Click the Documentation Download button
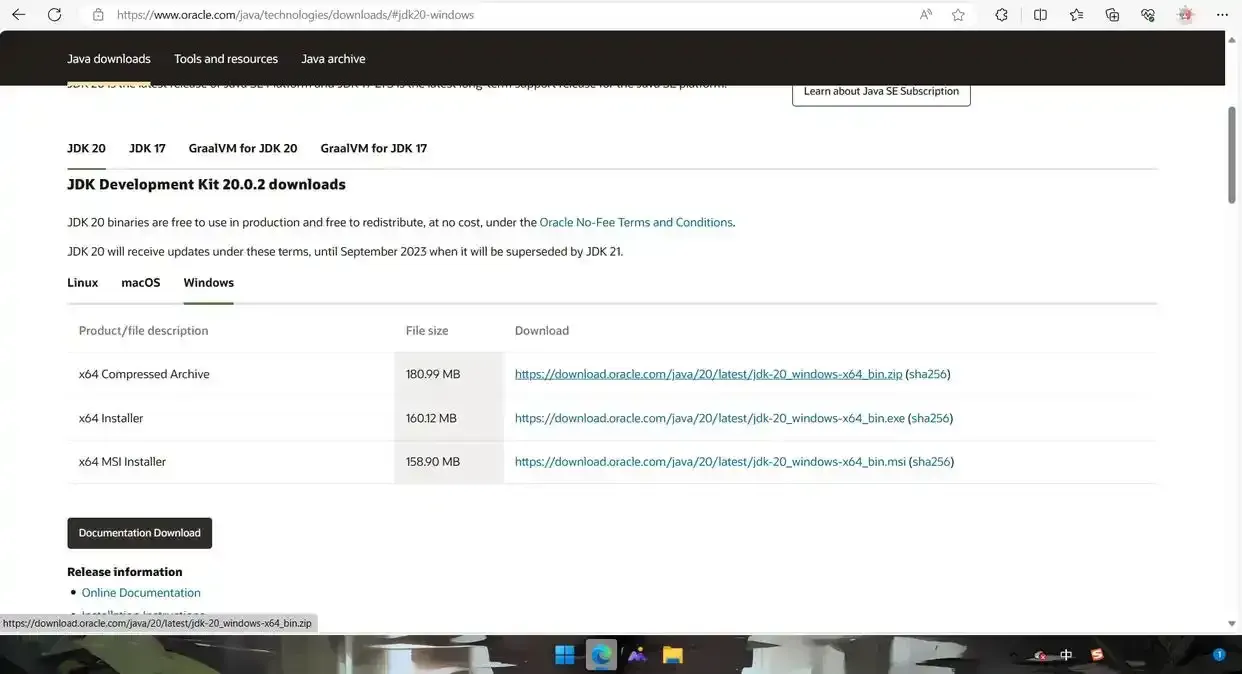The image size is (1242, 674). pos(140,533)
